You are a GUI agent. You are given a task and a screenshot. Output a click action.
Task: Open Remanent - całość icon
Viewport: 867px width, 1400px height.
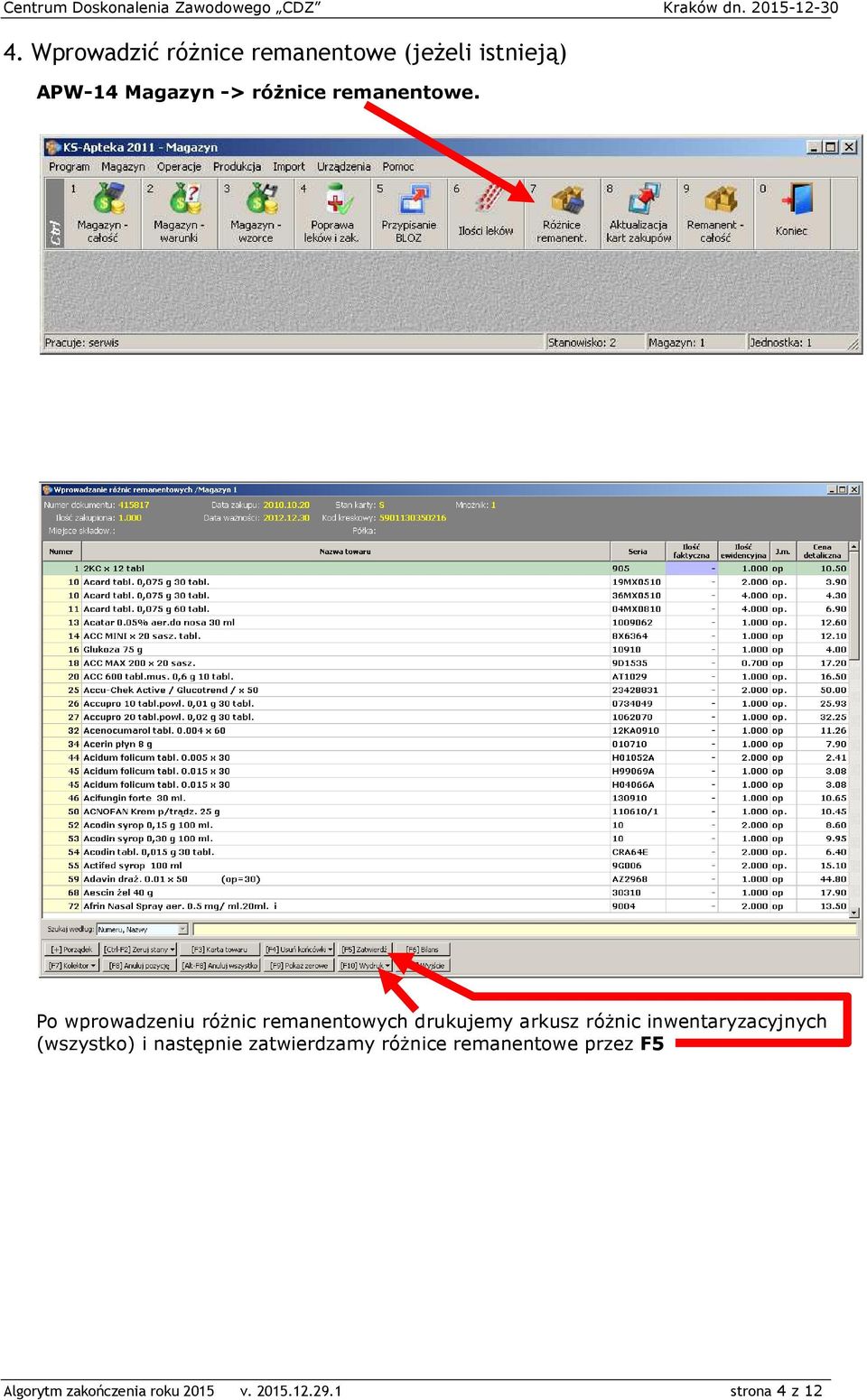(715, 213)
